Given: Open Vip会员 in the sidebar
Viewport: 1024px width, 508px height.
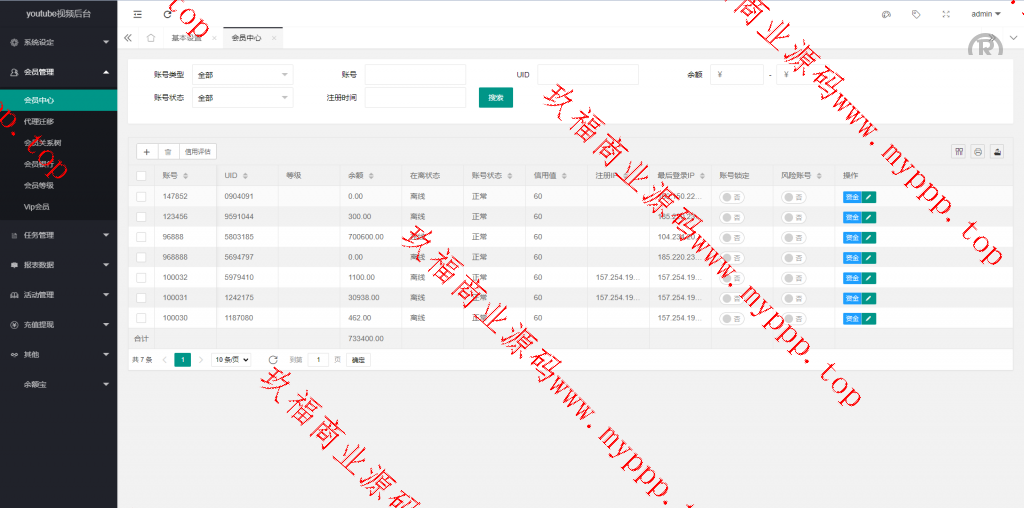Looking at the screenshot, I should [36, 206].
